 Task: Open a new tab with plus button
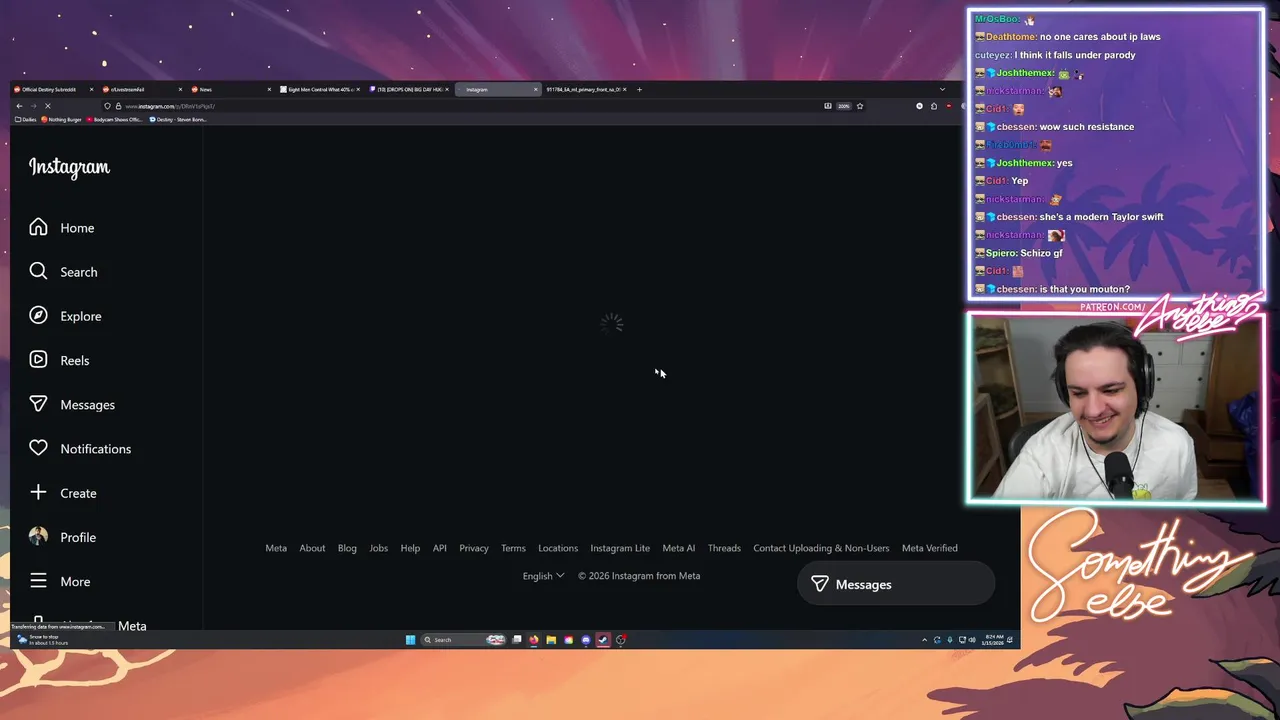click(x=639, y=89)
